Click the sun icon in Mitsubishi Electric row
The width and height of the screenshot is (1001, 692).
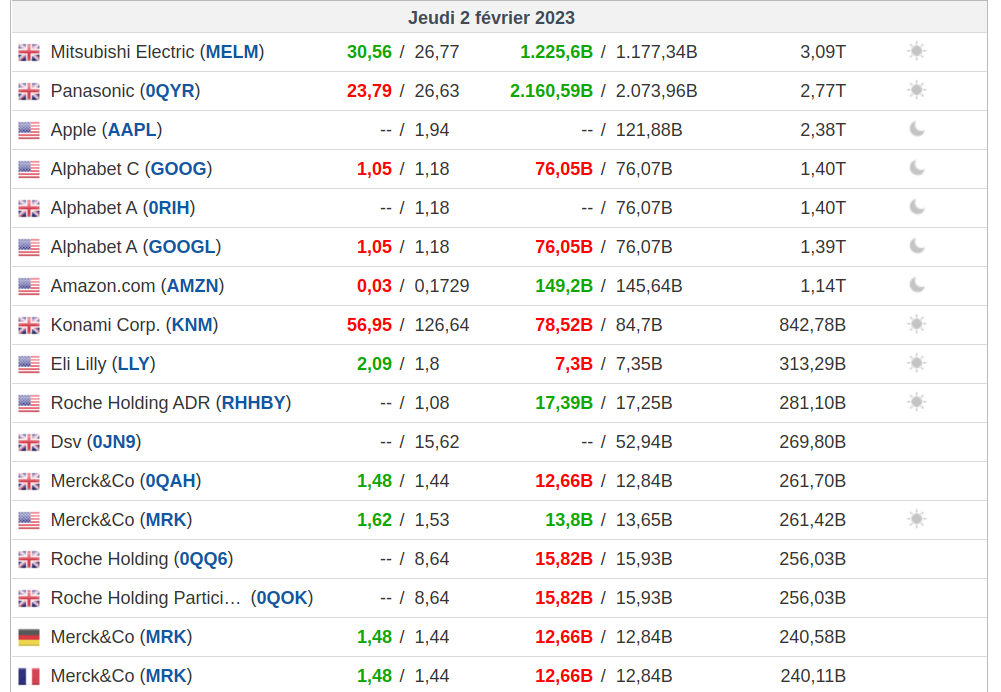tap(917, 51)
